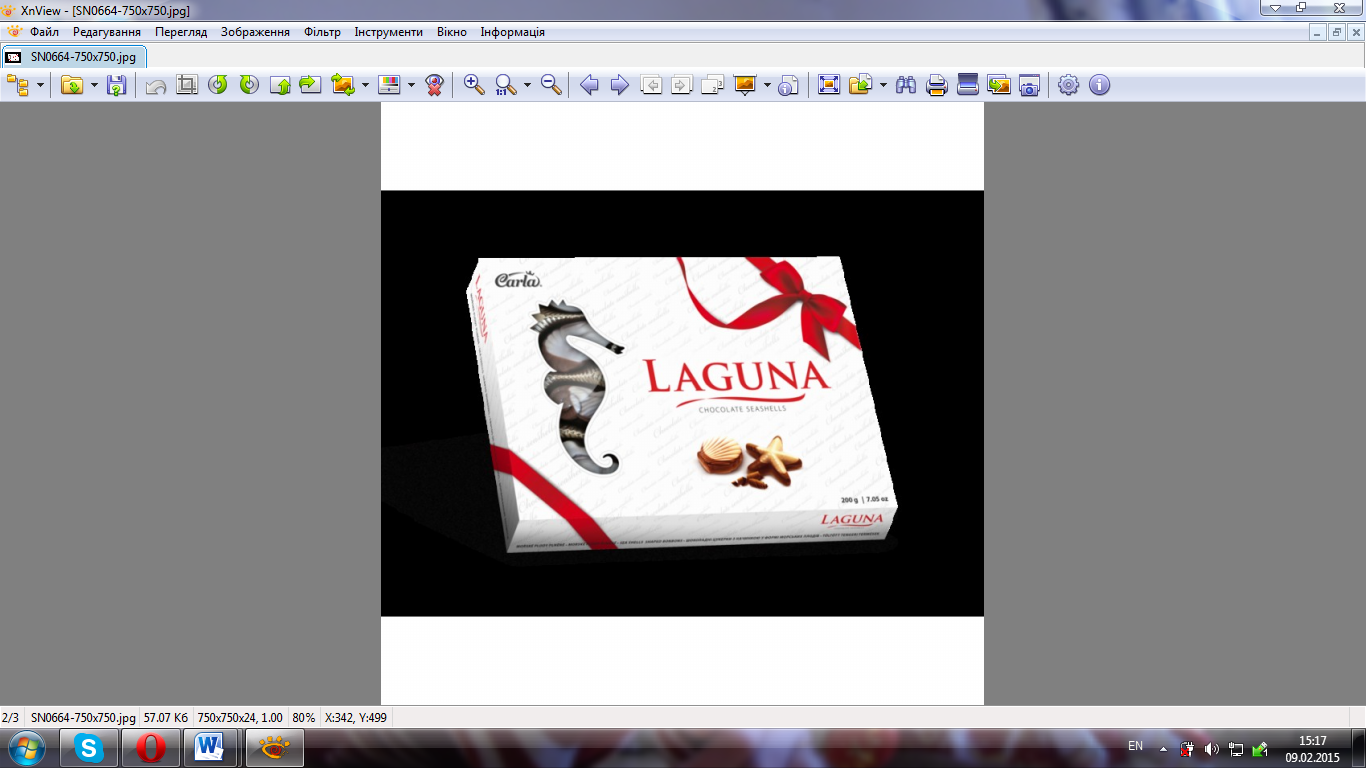Show image properties info icon
Viewport: 1366px width, 768px height.
click(789, 85)
